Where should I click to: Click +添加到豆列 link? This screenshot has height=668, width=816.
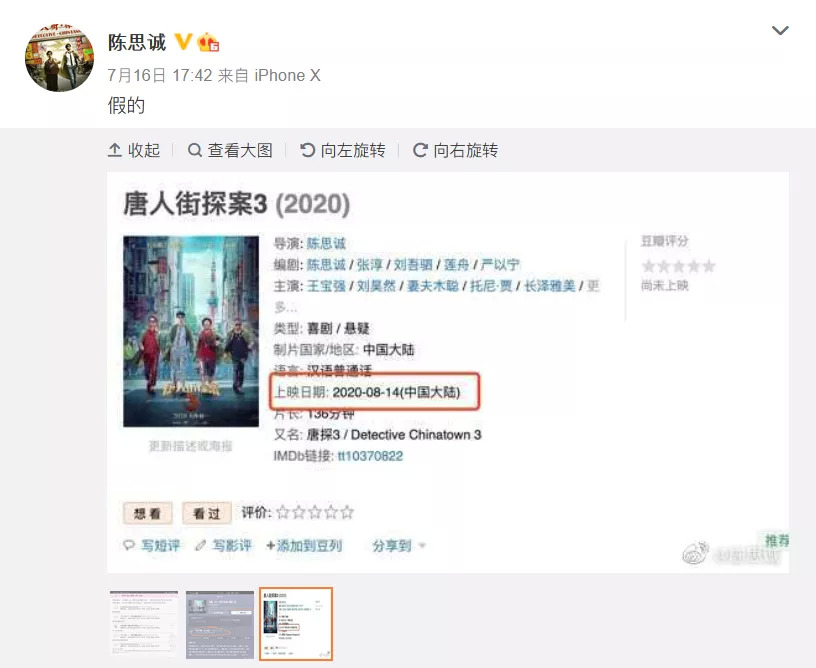coord(304,545)
